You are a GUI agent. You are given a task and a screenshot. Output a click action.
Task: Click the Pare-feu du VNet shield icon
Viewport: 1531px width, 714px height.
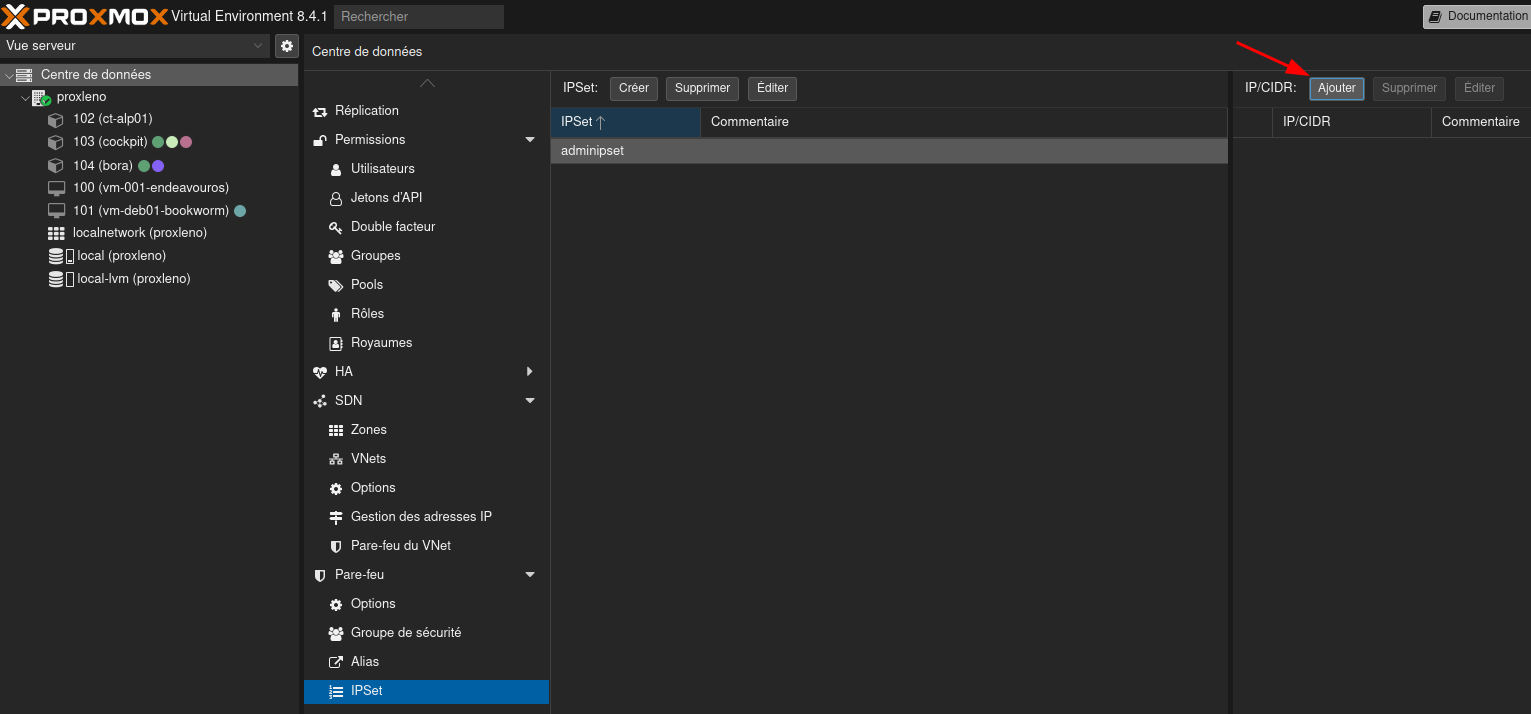[336, 547]
